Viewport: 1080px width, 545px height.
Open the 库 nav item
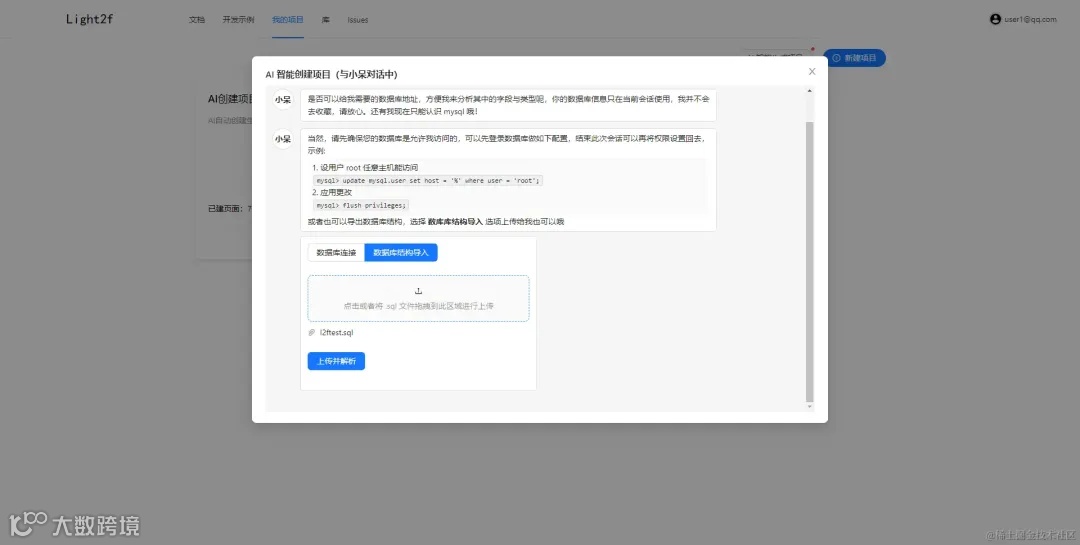click(x=326, y=20)
